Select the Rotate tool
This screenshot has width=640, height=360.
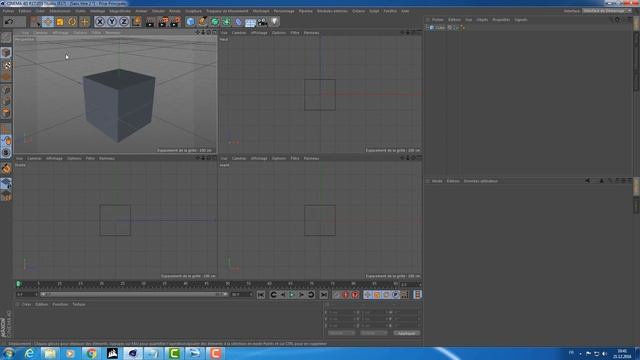click(x=72, y=22)
